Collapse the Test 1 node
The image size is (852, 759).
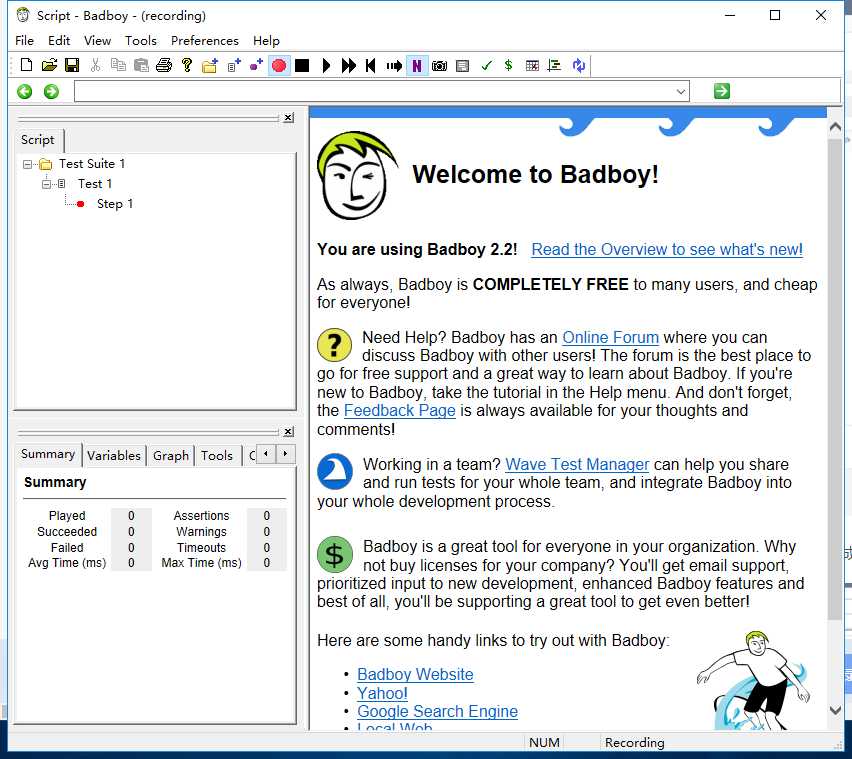pos(46,184)
